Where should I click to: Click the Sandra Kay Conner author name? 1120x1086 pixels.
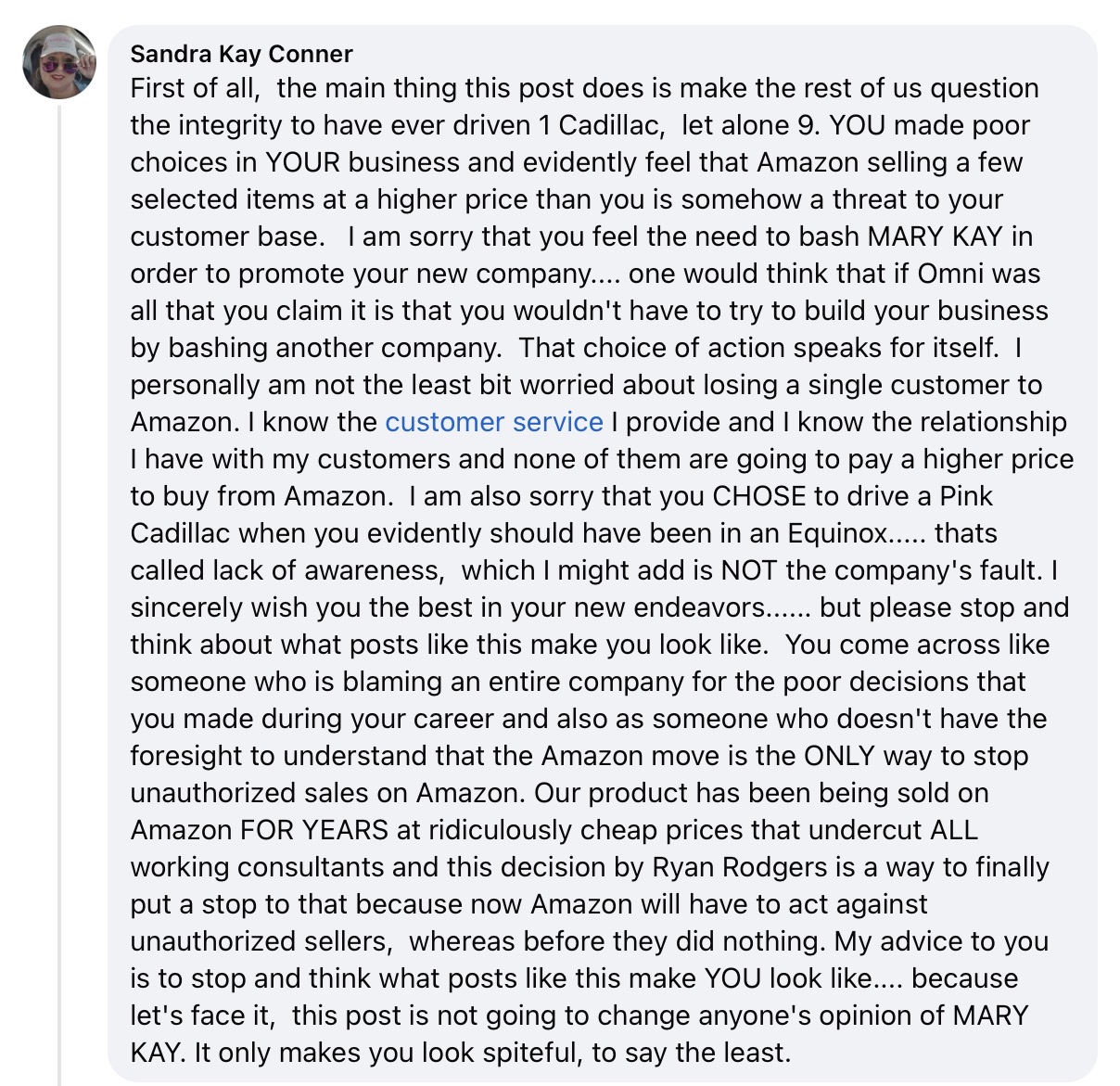click(241, 54)
